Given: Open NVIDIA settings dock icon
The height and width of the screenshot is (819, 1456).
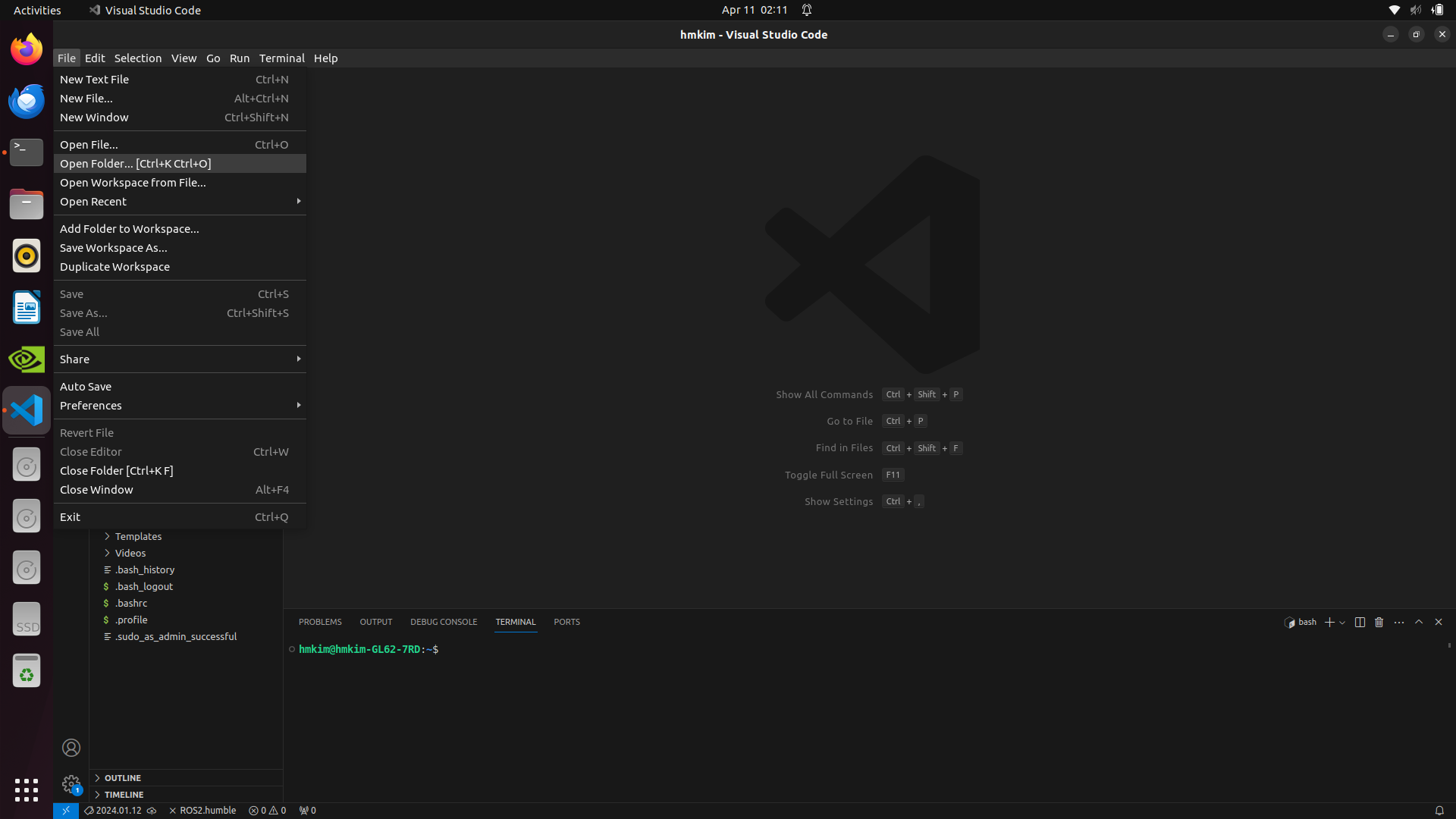Looking at the screenshot, I should tap(27, 359).
